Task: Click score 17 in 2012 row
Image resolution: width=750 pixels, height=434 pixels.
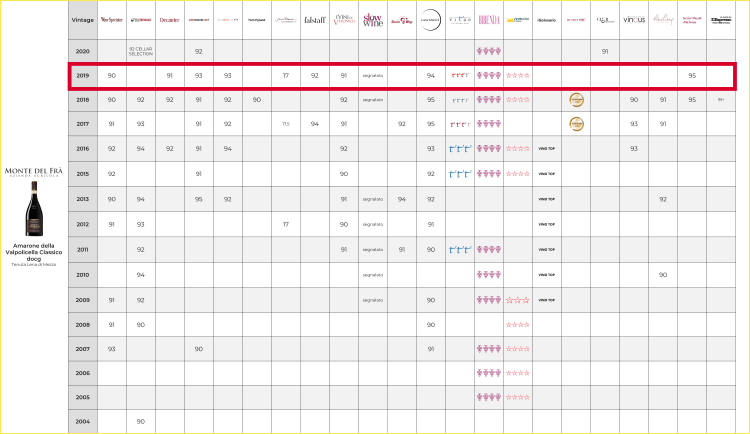Action: point(286,224)
